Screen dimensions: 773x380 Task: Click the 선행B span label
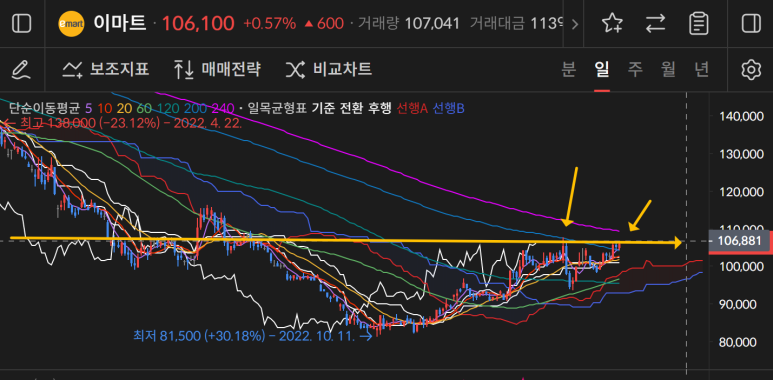pos(448,107)
